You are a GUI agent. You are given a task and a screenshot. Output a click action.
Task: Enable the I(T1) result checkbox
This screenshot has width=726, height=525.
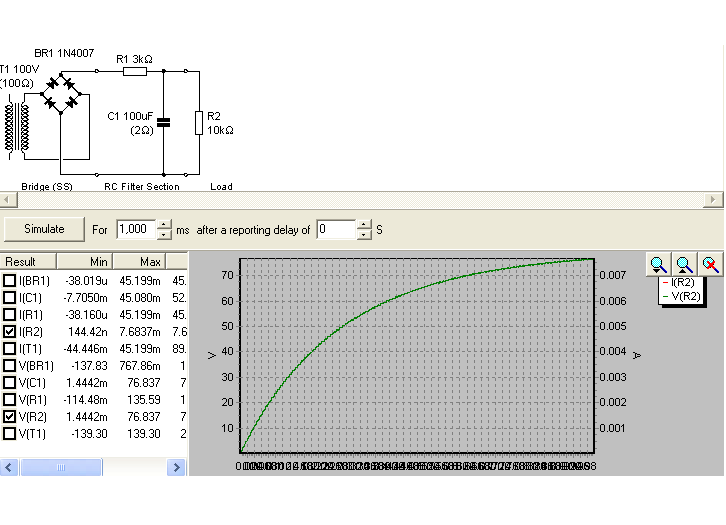coord(9,349)
